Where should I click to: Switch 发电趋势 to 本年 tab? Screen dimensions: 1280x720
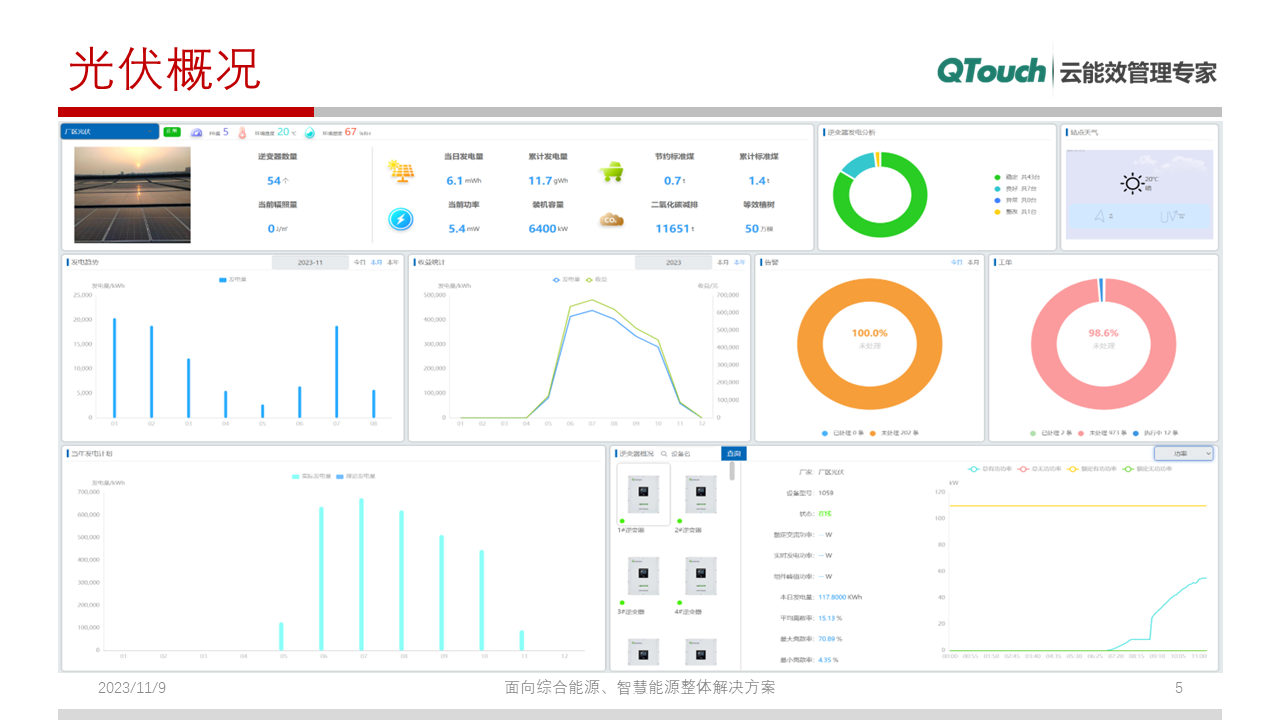pos(393,263)
